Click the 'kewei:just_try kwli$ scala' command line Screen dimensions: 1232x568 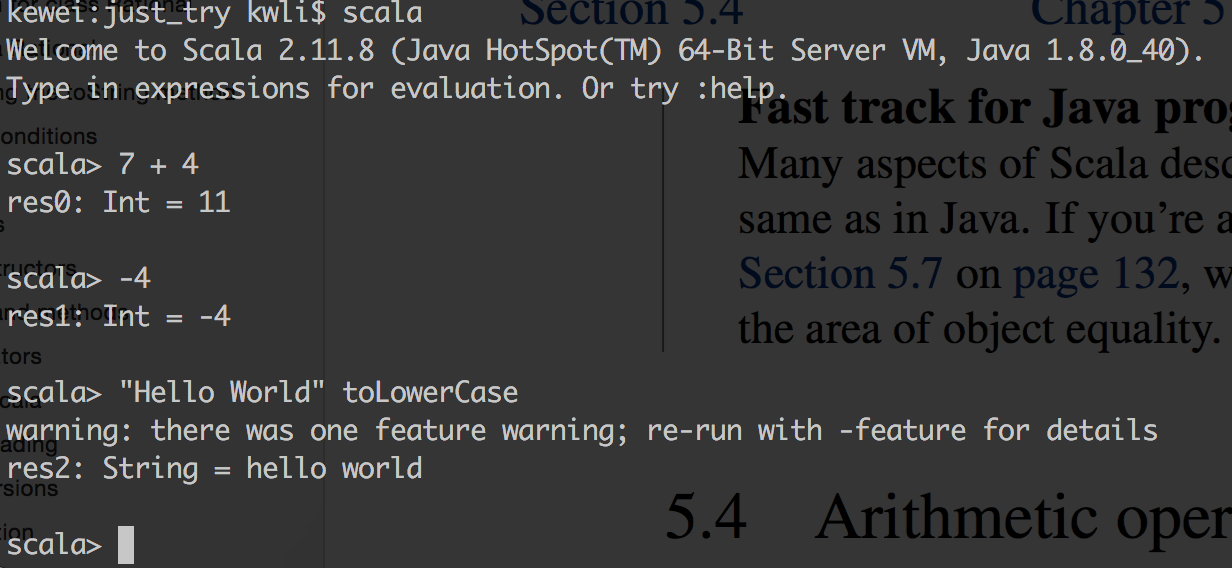pos(214,13)
